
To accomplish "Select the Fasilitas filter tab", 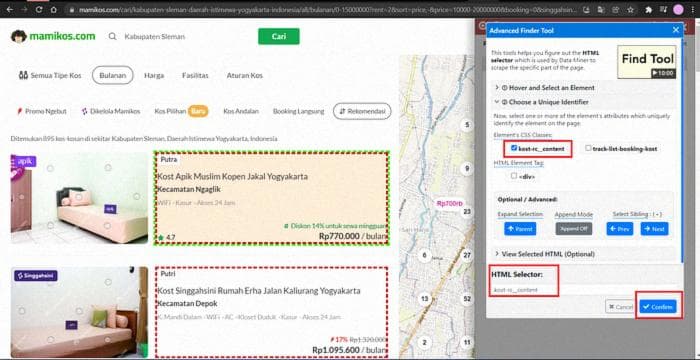I will [x=195, y=75].
